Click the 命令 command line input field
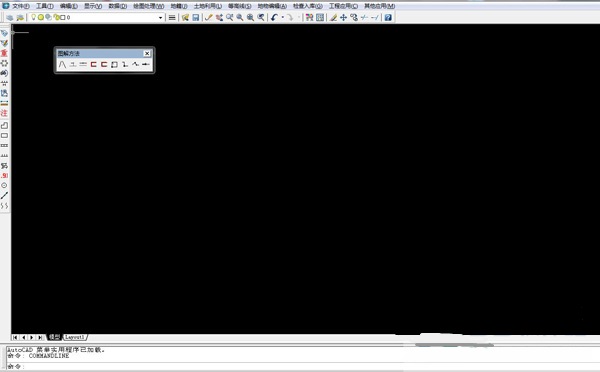 click(x=302, y=367)
